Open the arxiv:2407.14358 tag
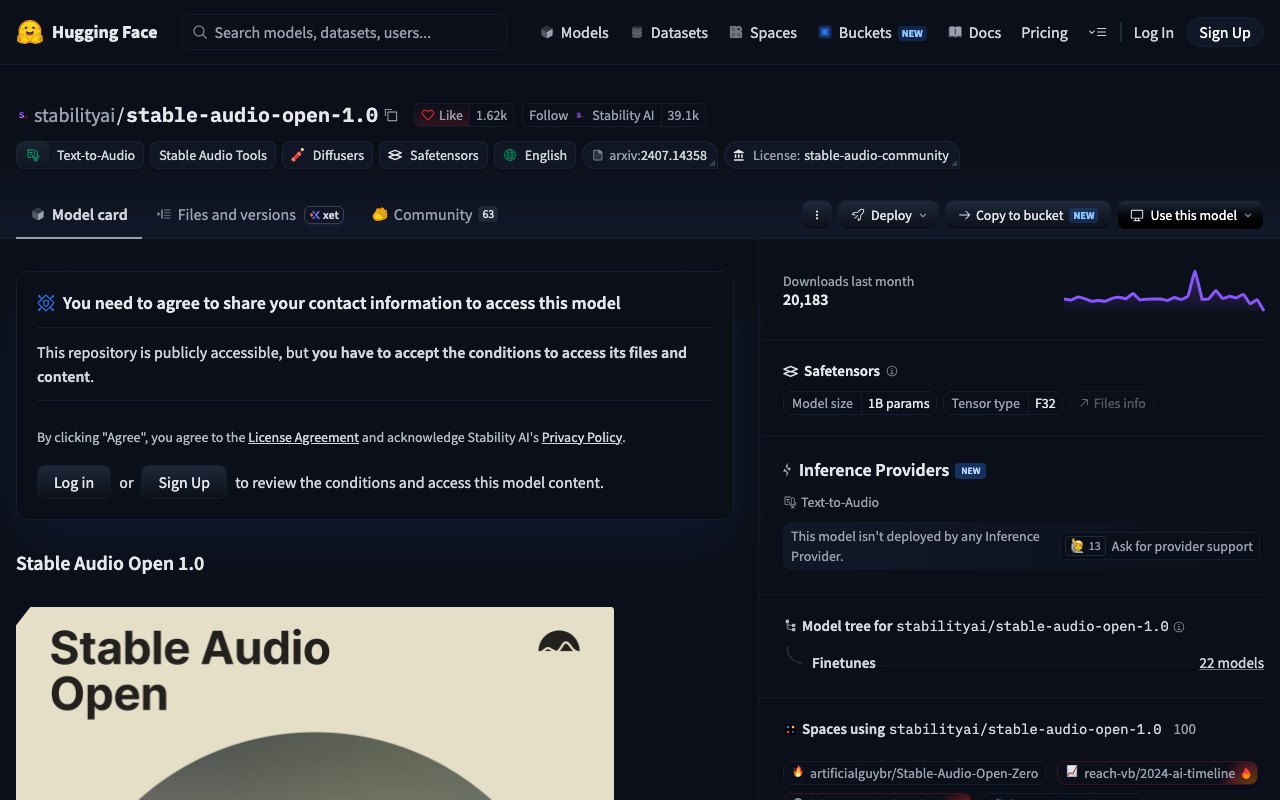1280x800 pixels. pos(649,155)
